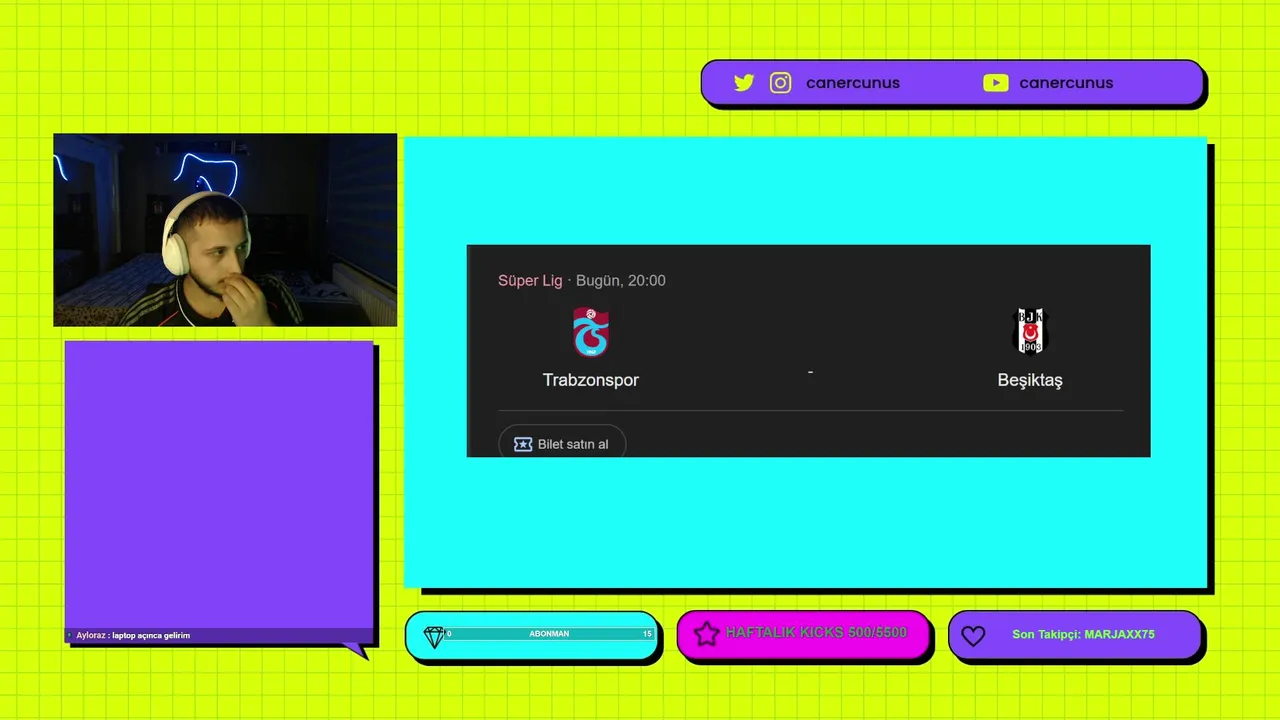
Task: Click the Instagram icon
Action: tap(780, 83)
